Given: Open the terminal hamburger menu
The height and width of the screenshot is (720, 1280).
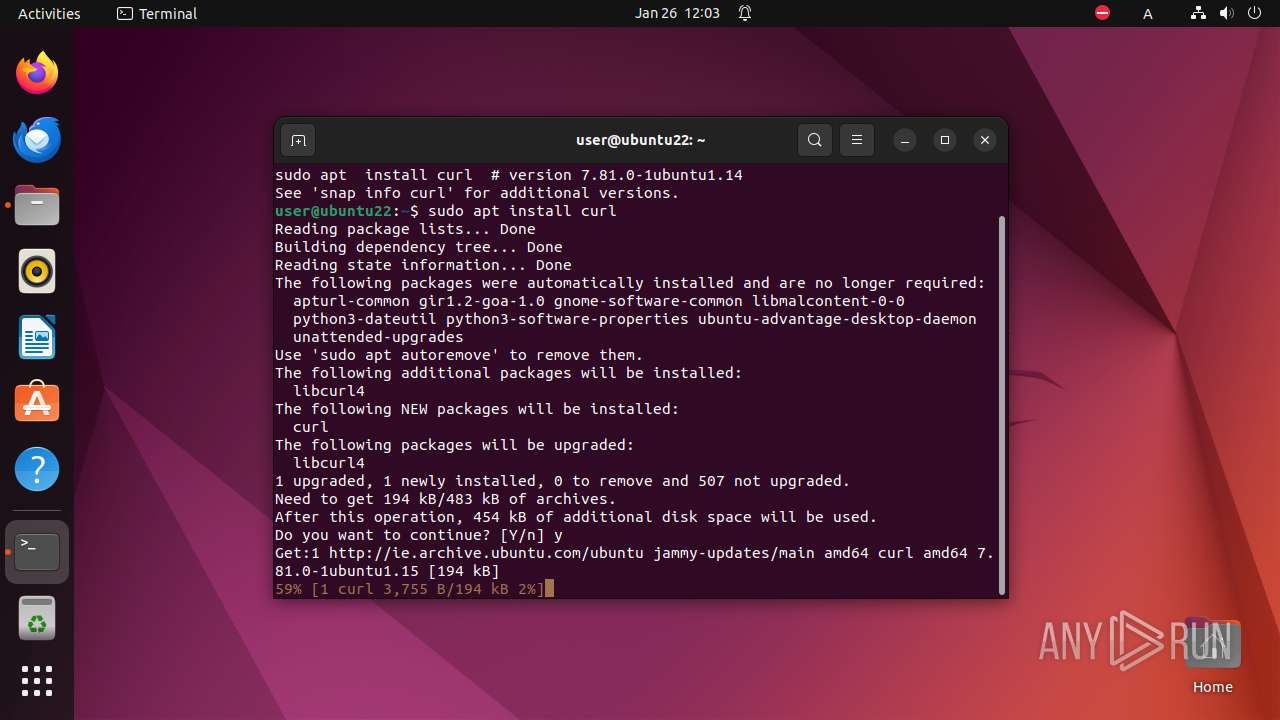Looking at the screenshot, I should 857,140.
